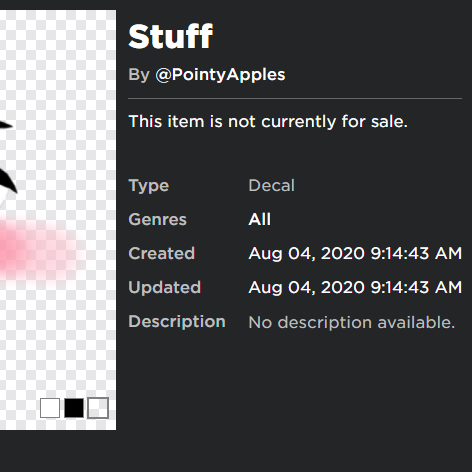Click the Decal type value
The image size is (472, 472).
point(272,186)
